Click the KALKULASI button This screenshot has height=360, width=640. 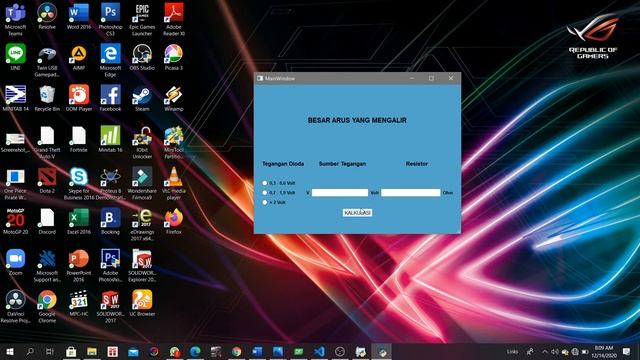pos(357,213)
